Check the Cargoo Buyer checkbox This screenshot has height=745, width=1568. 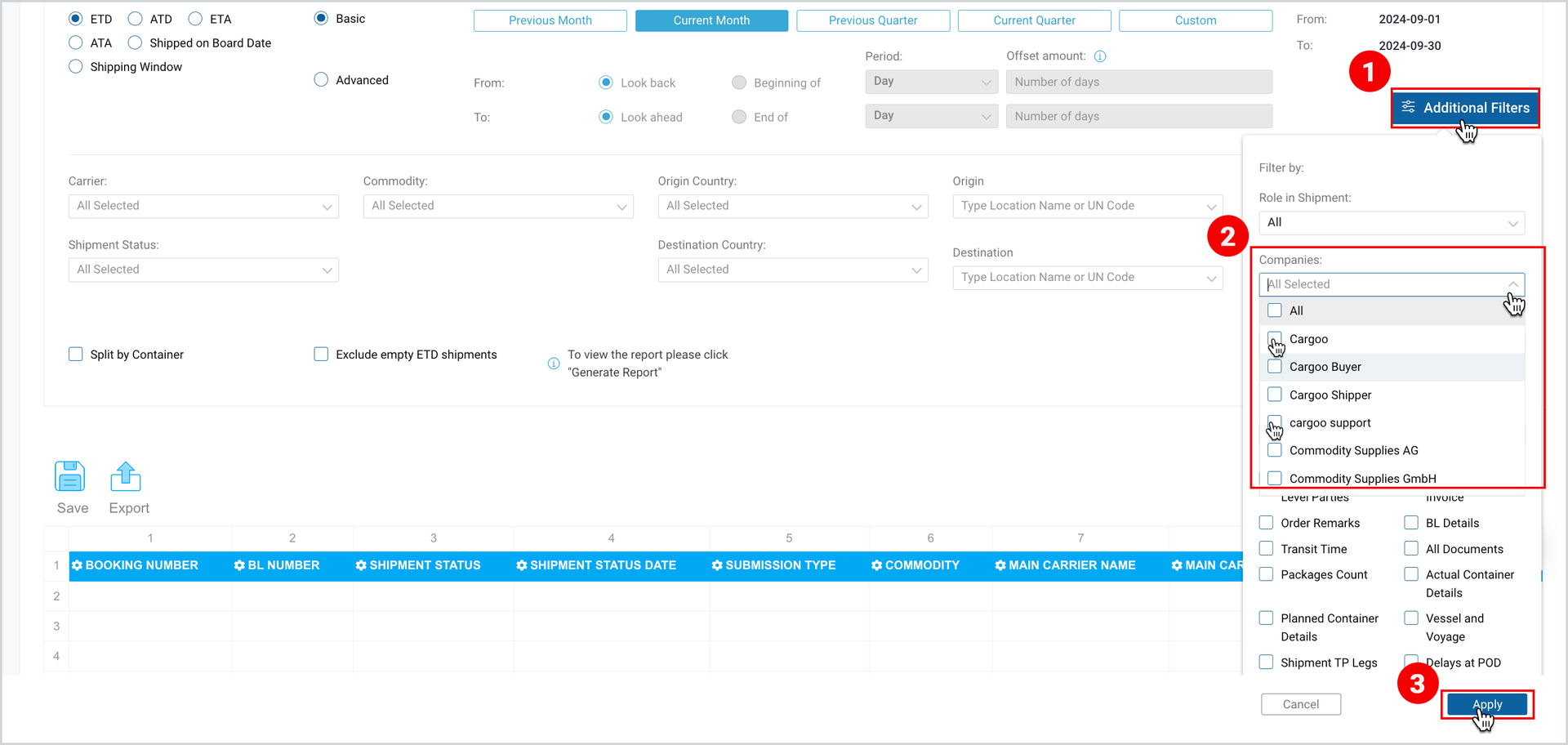tap(1275, 366)
